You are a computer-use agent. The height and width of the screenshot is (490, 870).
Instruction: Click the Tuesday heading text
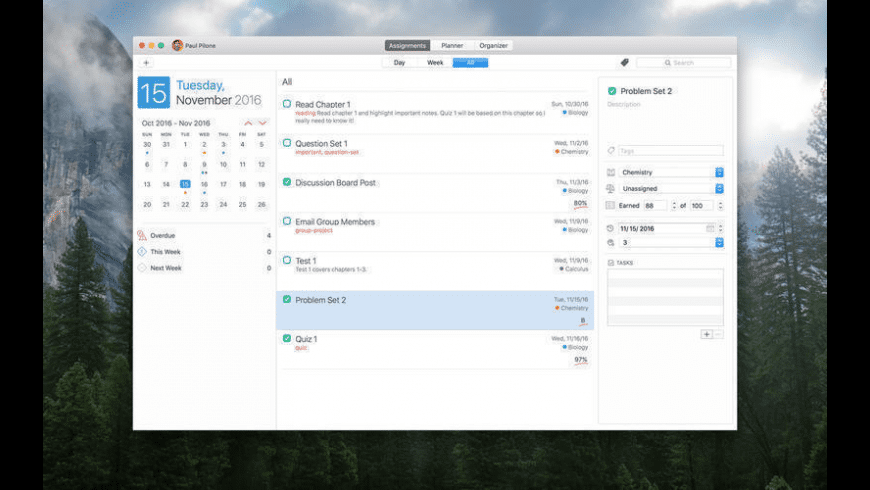tap(200, 85)
